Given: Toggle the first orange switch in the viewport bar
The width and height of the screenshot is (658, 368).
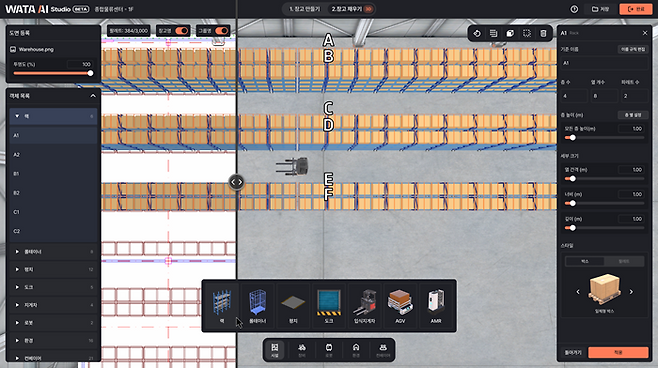Looking at the screenshot, I should click(182, 31).
